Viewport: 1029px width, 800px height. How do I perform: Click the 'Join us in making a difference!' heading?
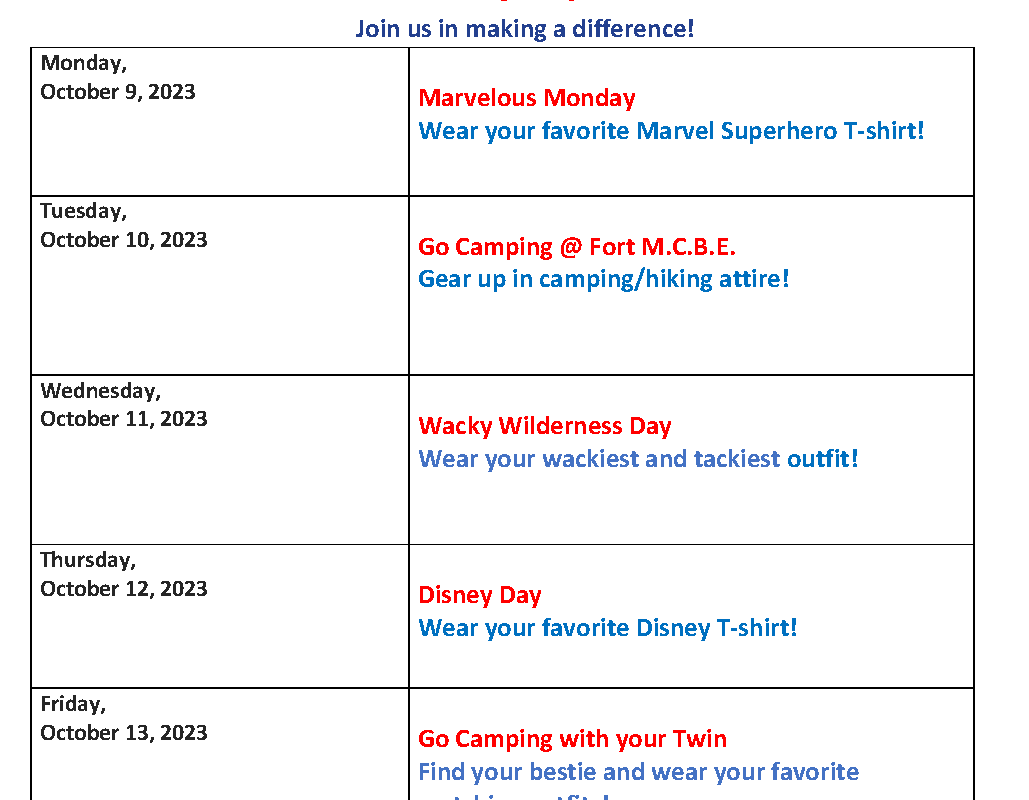coord(524,29)
